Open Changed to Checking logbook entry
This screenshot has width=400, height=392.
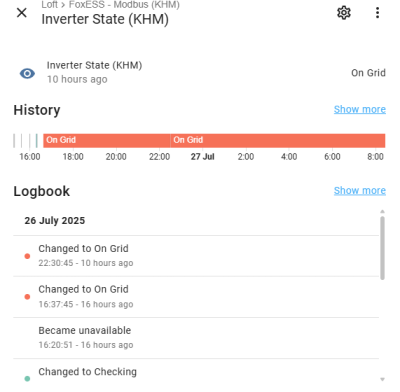pos(196,375)
